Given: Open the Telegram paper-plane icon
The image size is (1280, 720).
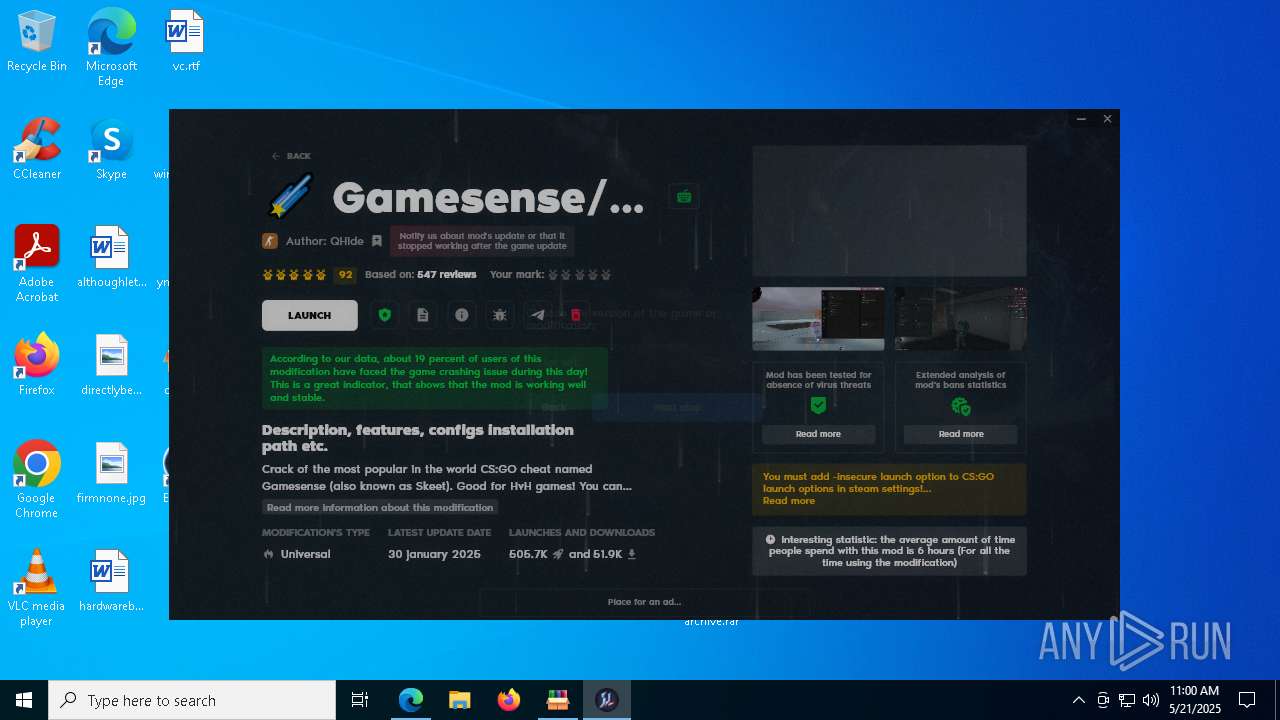Looking at the screenshot, I should pos(537,315).
